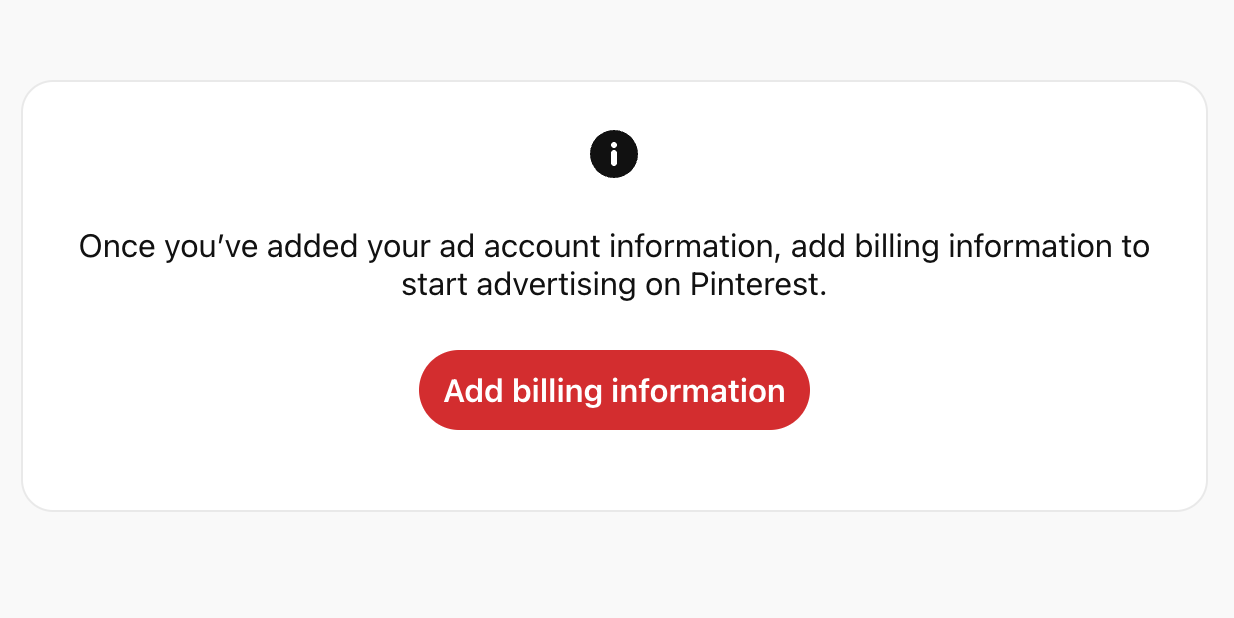
Task: Click the billing information prompt message
Action: pos(613,265)
